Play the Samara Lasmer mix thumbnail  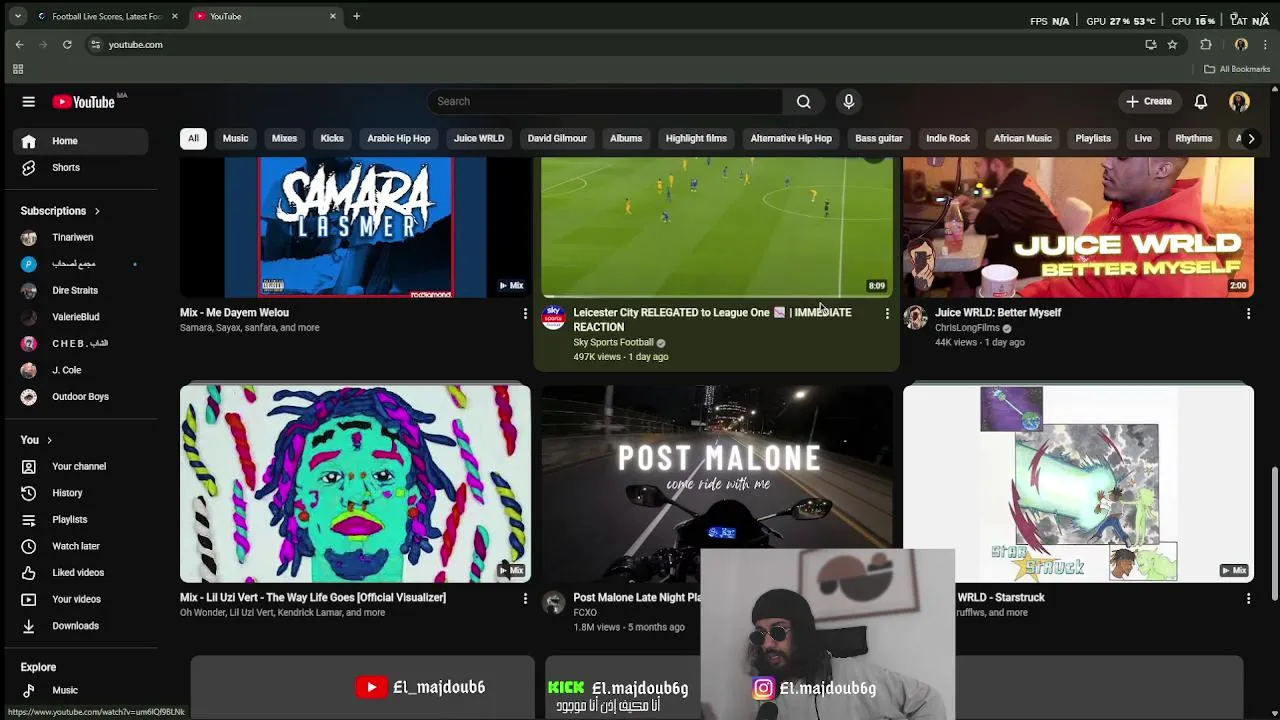(355, 227)
